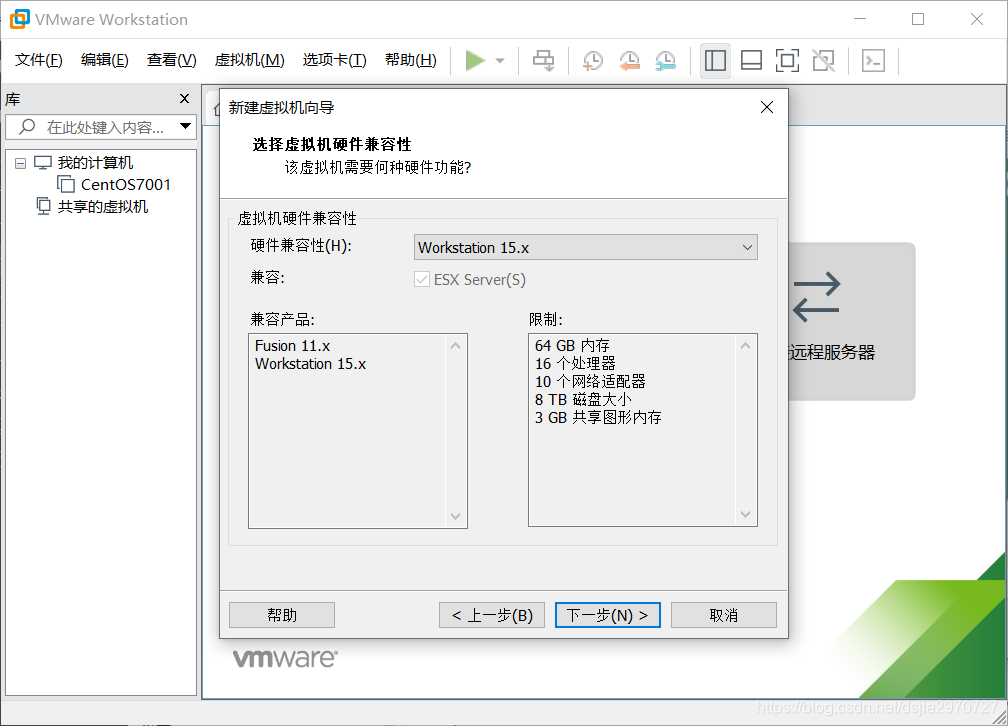The image size is (1008, 726).
Task: Click the 上一步(B) back button
Action: click(492, 615)
